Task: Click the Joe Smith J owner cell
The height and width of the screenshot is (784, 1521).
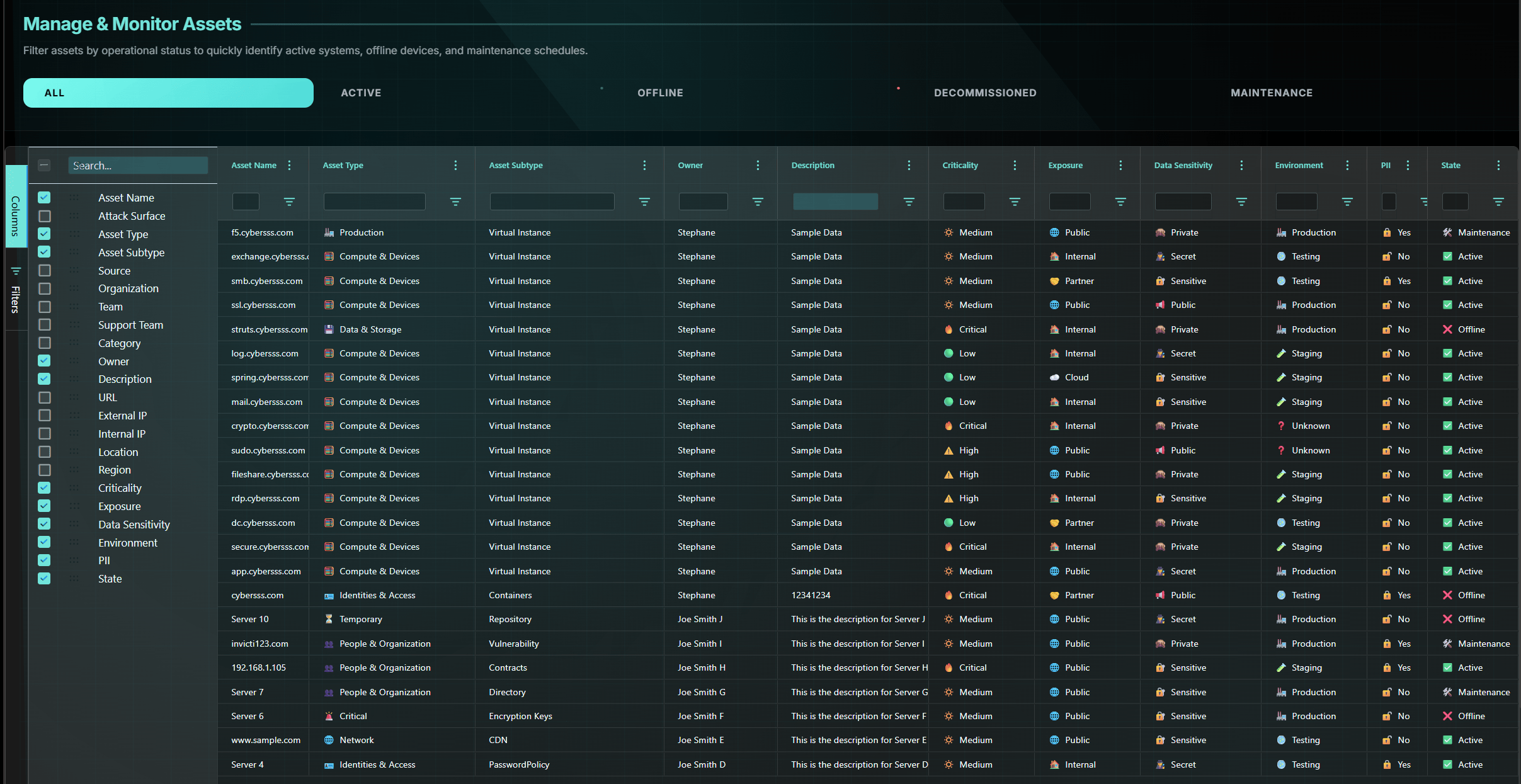Action: pyautogui.click(x=721, y=619)
